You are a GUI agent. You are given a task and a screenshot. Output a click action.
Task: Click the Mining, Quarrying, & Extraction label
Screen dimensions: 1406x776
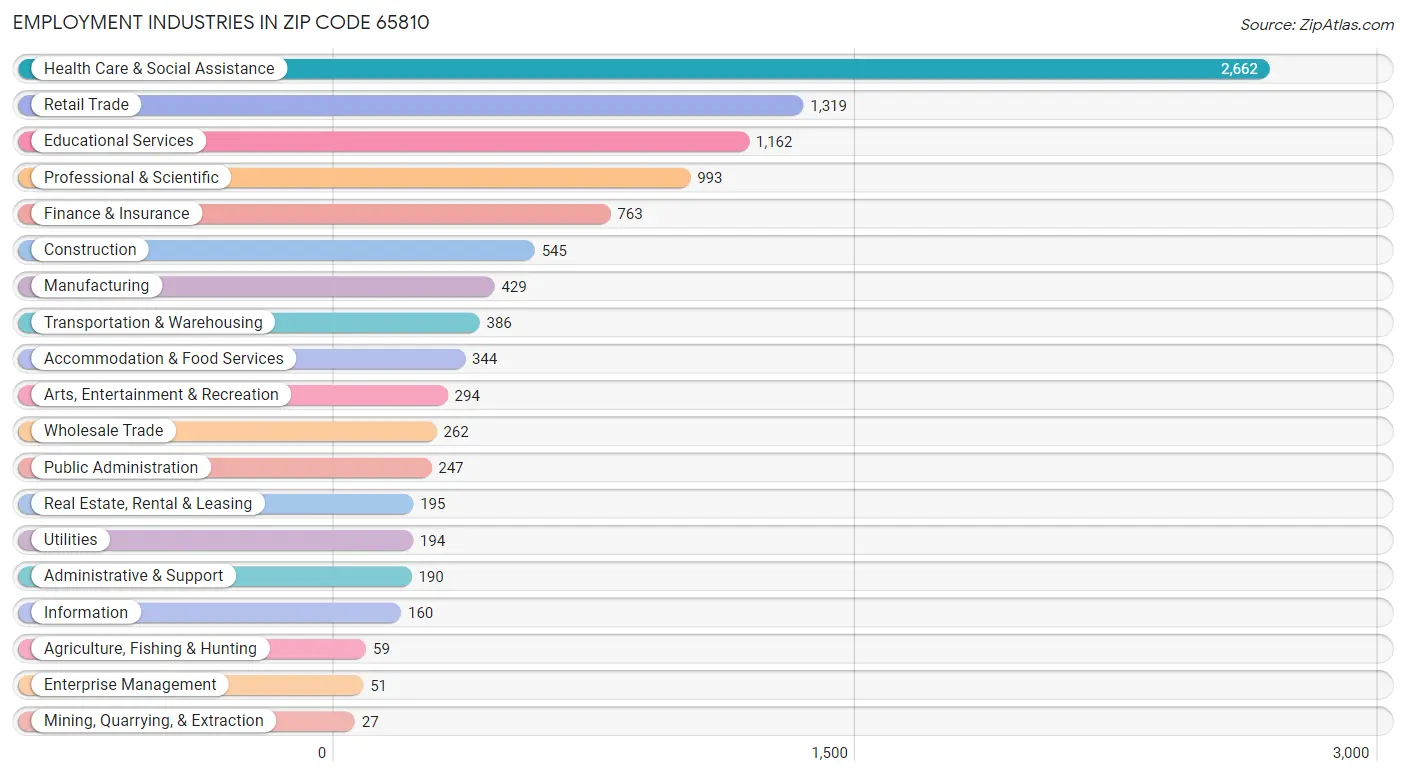coord(154,721)
